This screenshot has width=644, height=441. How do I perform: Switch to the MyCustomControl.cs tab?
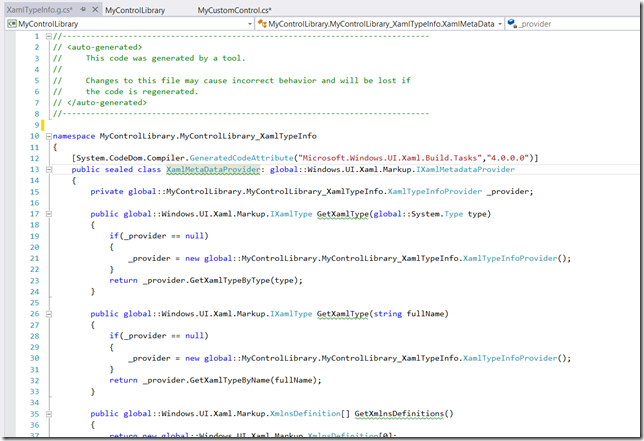coord(234,10)
